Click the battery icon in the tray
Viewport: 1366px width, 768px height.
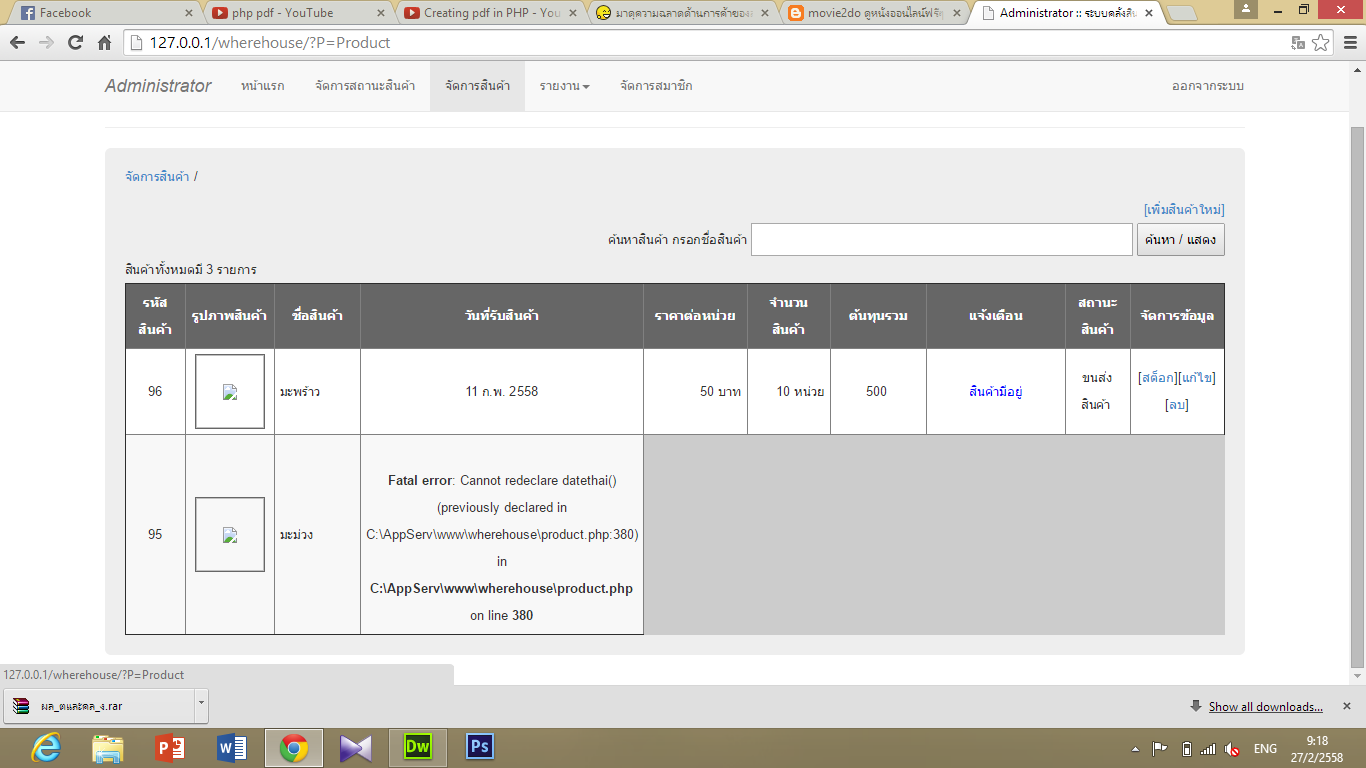[x=1186, y=748]
